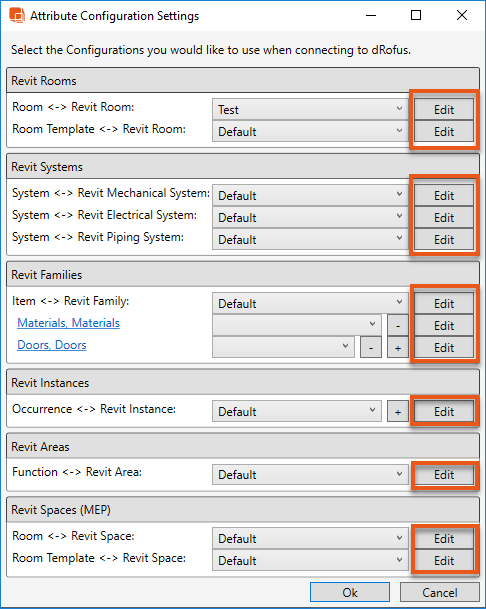The image size is (486, 609).
Task: Add family configuration with plus button on Doors row
Action: (x=398, y=348)
